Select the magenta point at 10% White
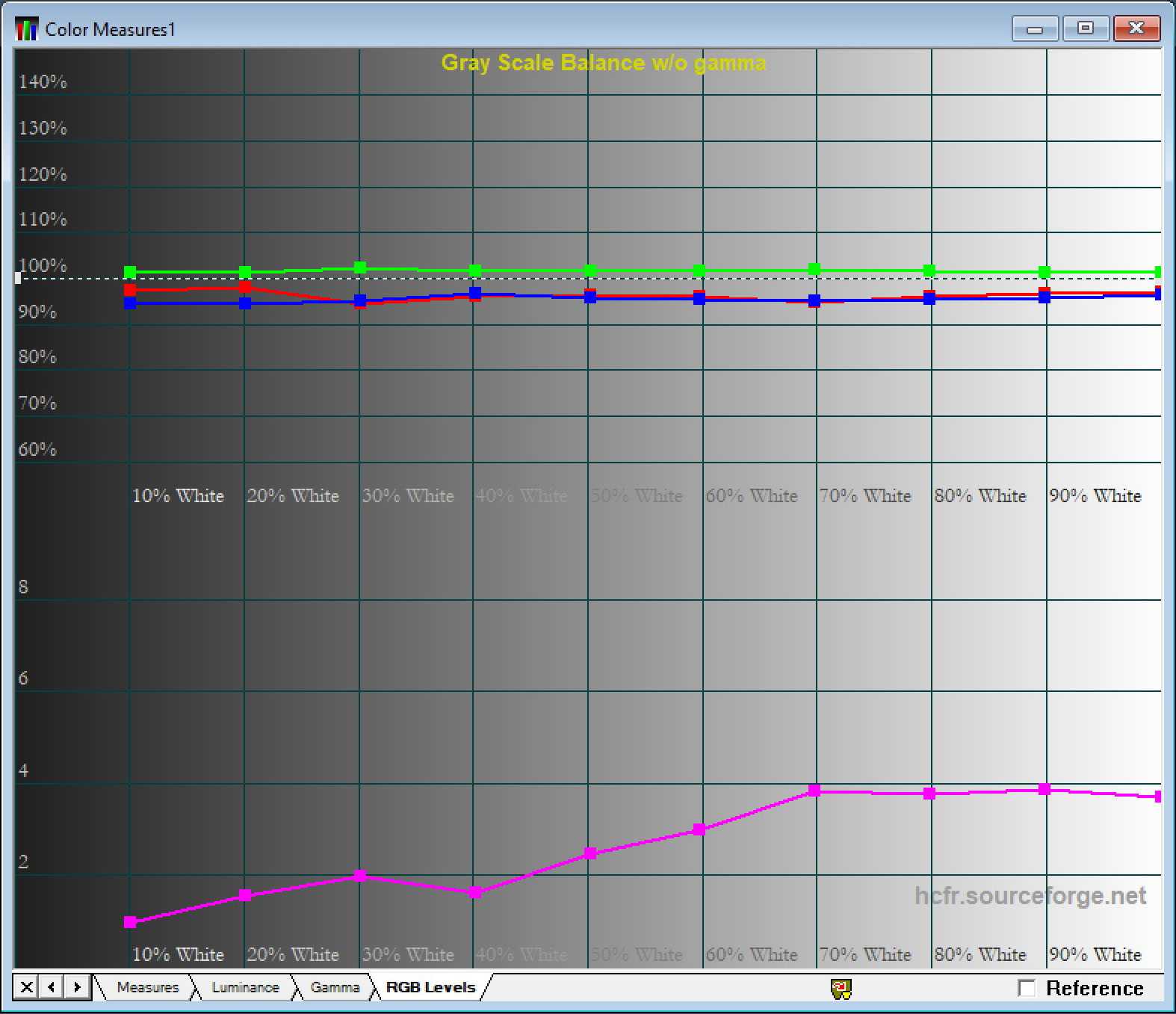The width and height of the screenshot is (1176, 1014). coord(130,922)
